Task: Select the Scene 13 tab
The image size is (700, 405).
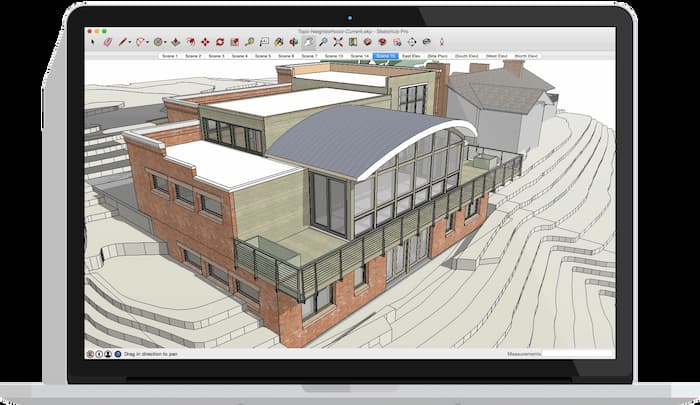Action: coord(334,56)
